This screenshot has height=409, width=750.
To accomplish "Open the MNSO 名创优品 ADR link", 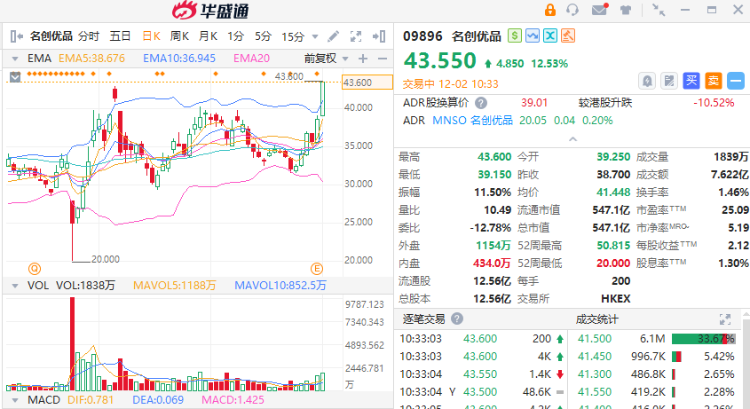I will (x=472, y=120).
